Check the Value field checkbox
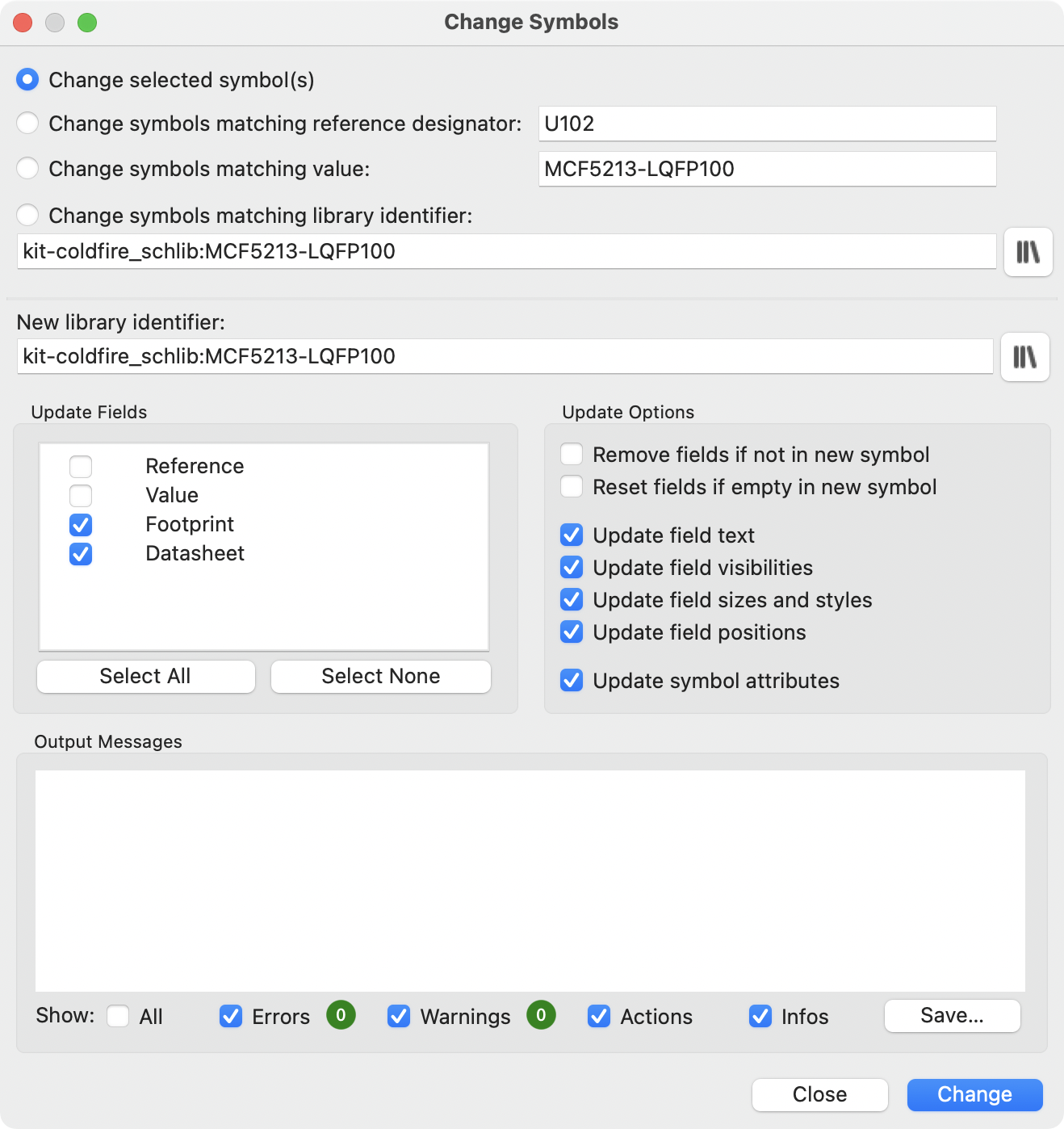This screenshot has height=1129, width=1064. point(80,495)
